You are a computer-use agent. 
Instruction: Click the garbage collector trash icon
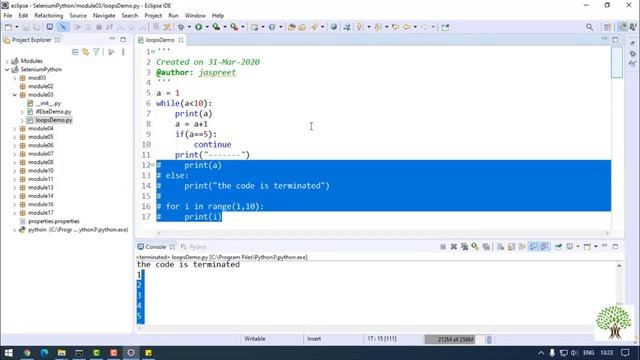(489, 339)
